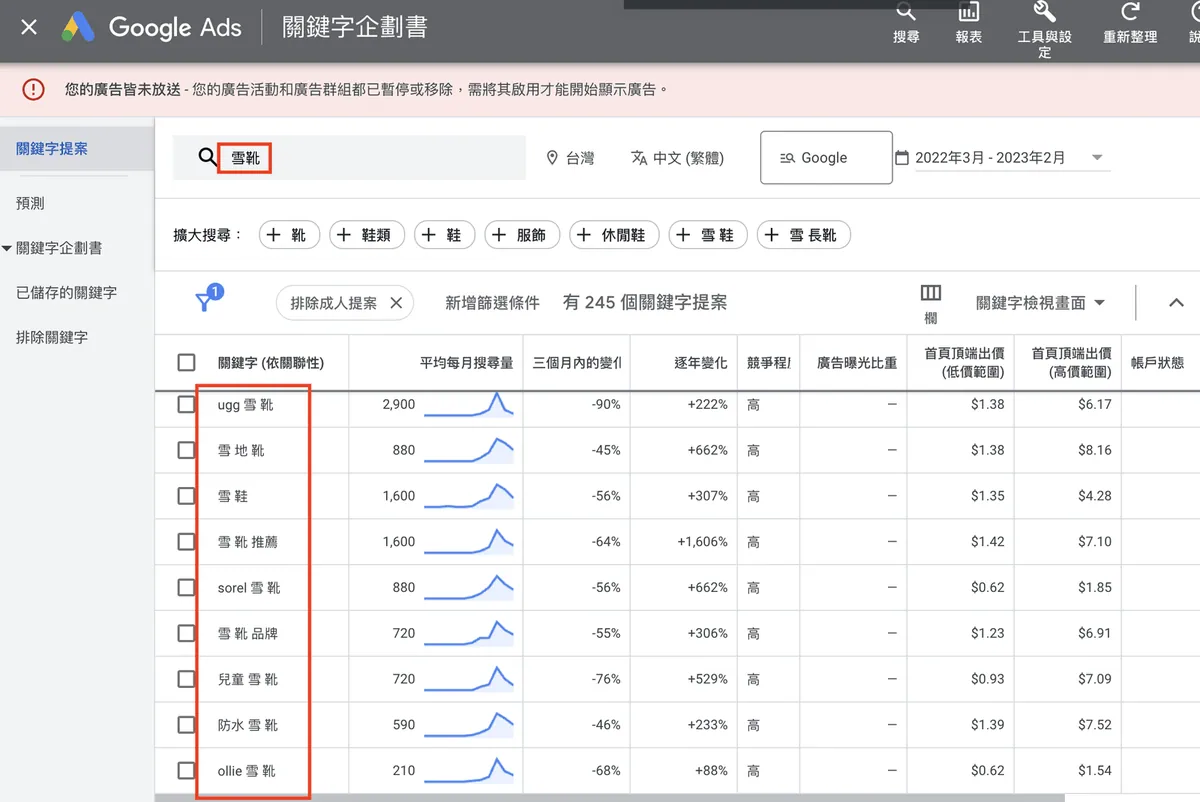Check the box for ollie 雪靴
The image size is (1200, 802).
[x=186, y=771]
